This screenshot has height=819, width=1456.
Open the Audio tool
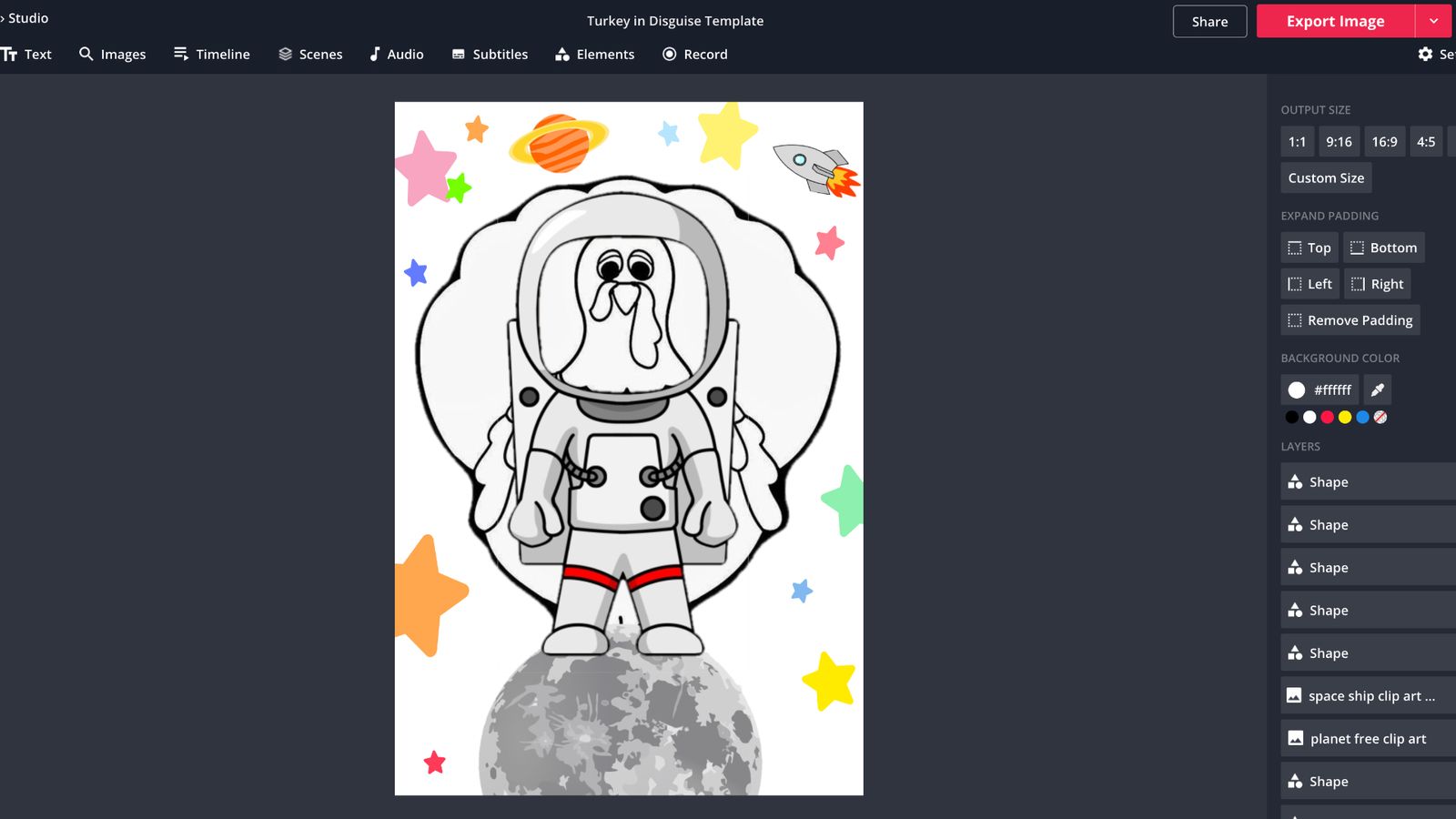click(396, 55)
